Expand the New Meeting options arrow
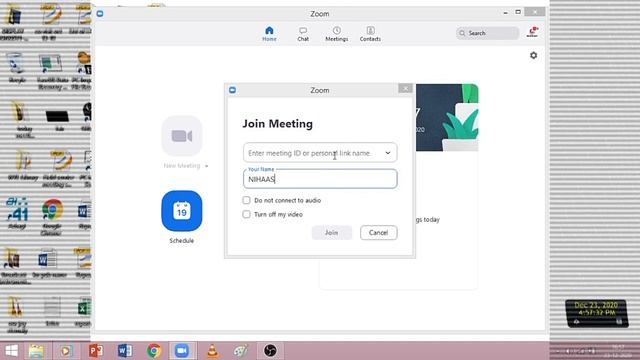This screenshot has width=640, height=360. (x=207, y=166)
